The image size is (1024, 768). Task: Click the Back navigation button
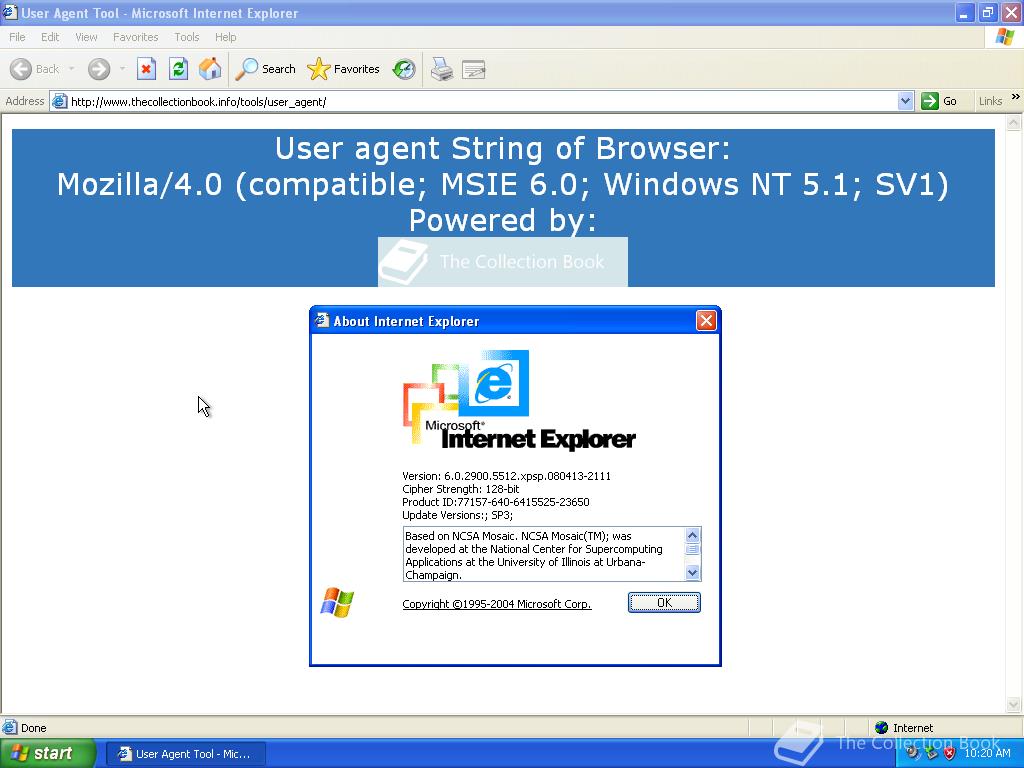click(35, 69)
